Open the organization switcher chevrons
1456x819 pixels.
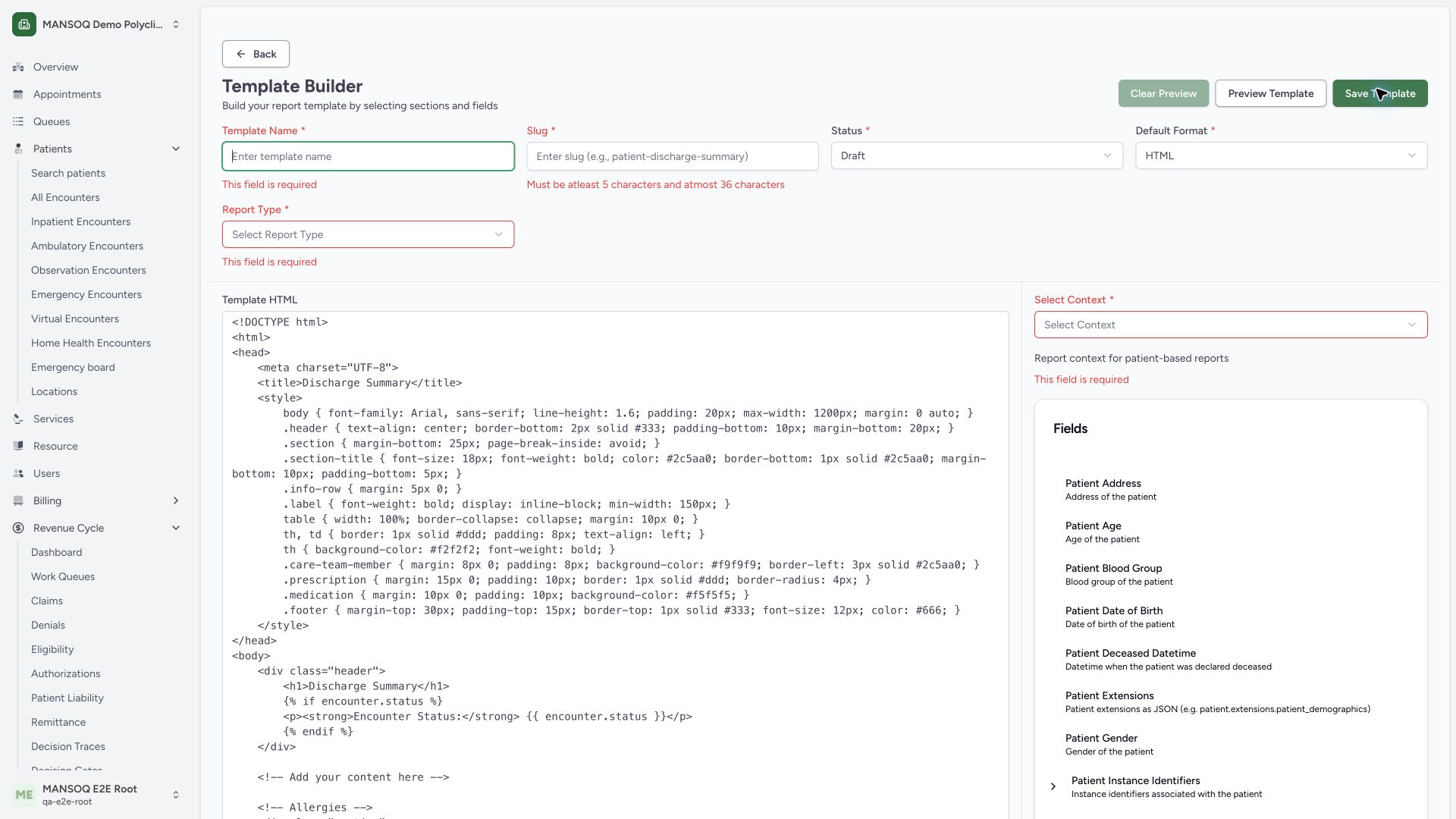176,24
